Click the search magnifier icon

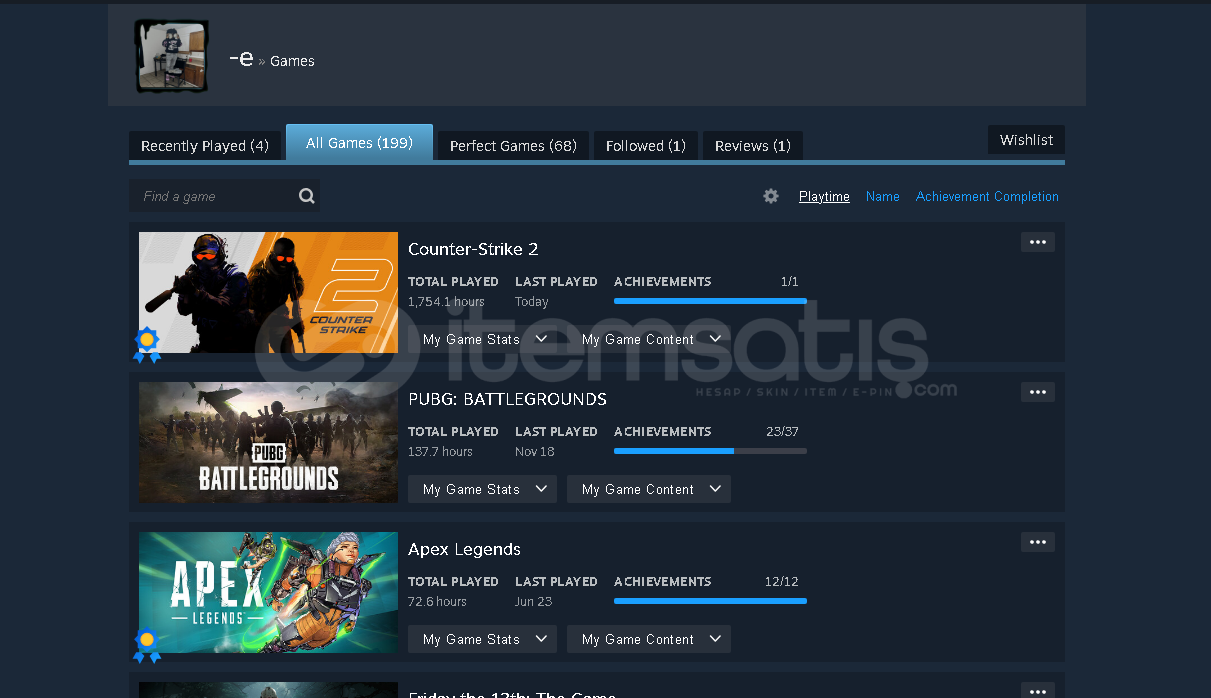tap(306, 196)
